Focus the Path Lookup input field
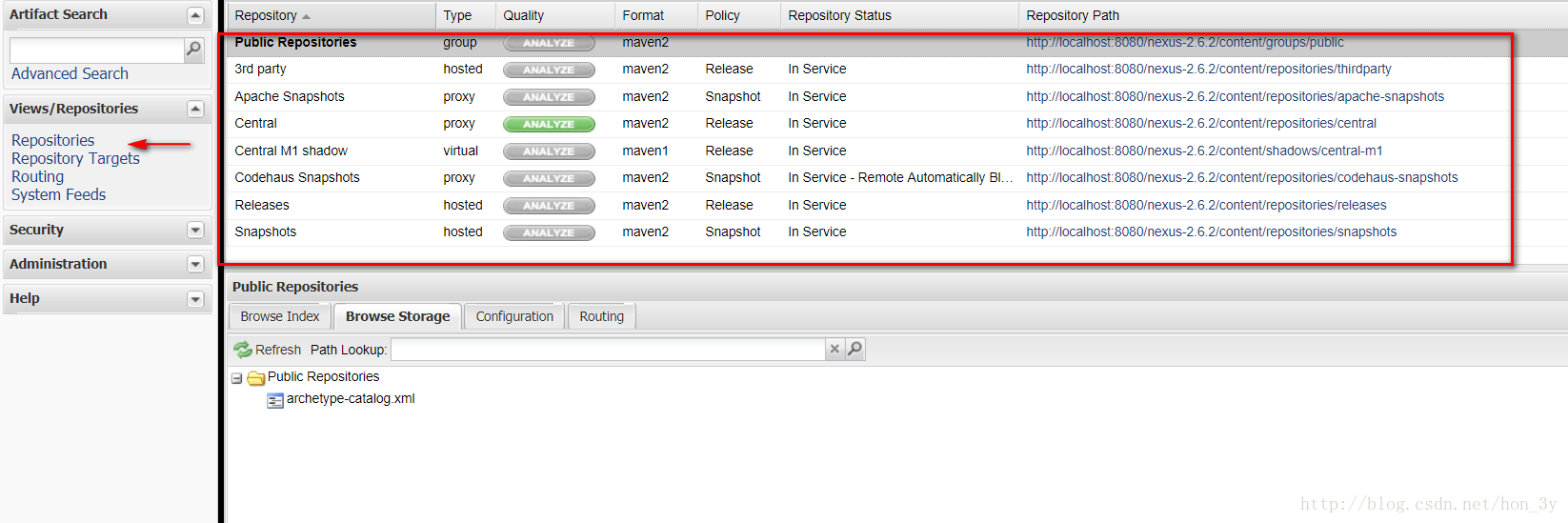The image size is (1568, 523). pos(608,350)
